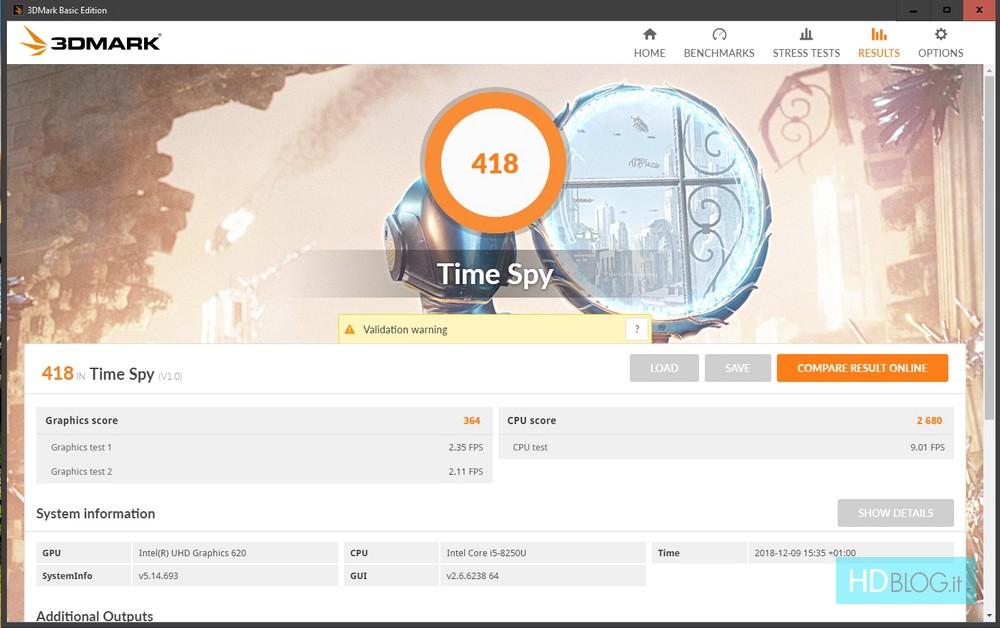Image resolution: width=1000 pixels, height=628 pixels.
Task: Click the Results bar chart icon
Action: pos(879,34)
